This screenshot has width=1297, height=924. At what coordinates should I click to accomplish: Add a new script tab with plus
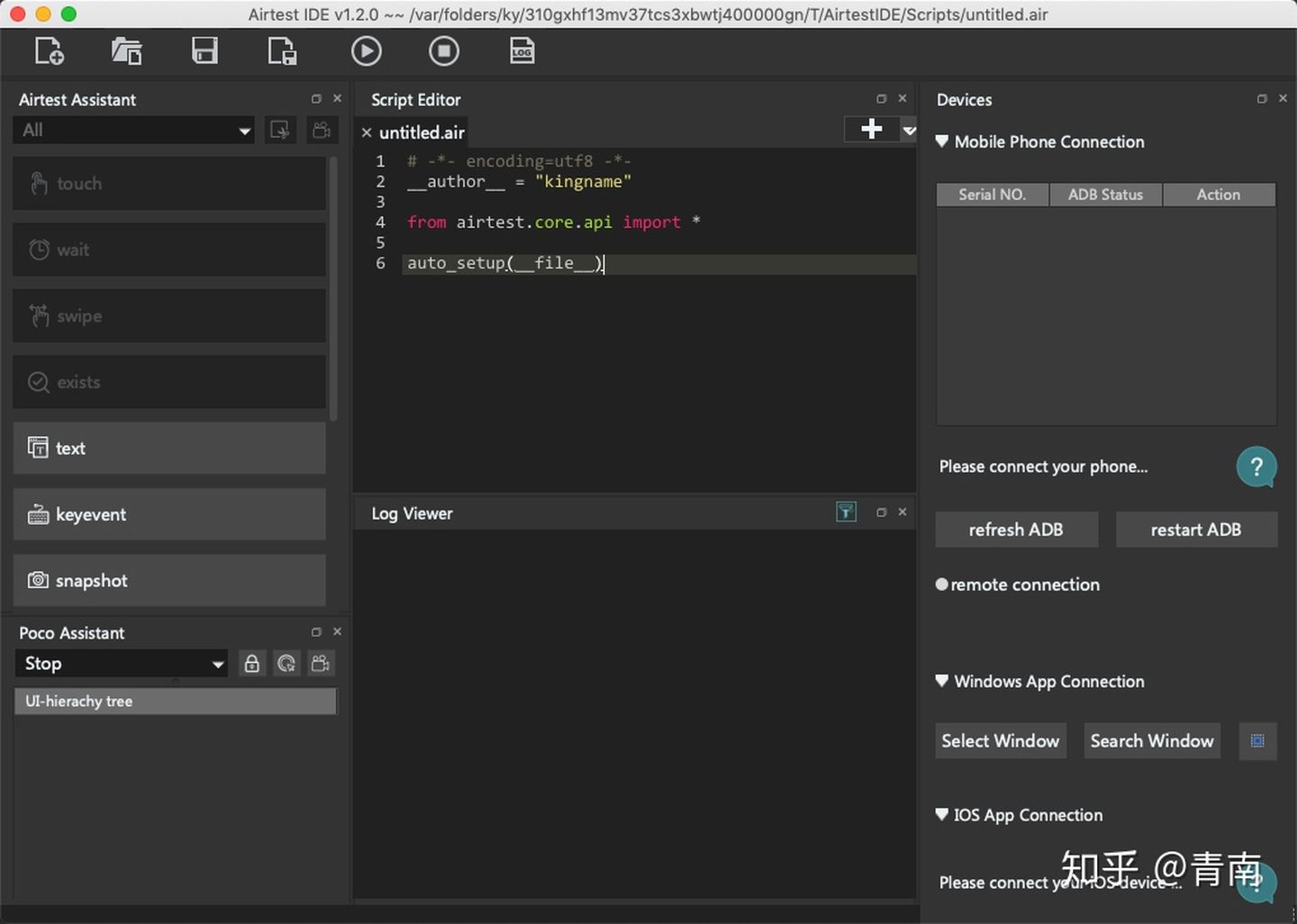pyautogui.click(x=872, y=130)
